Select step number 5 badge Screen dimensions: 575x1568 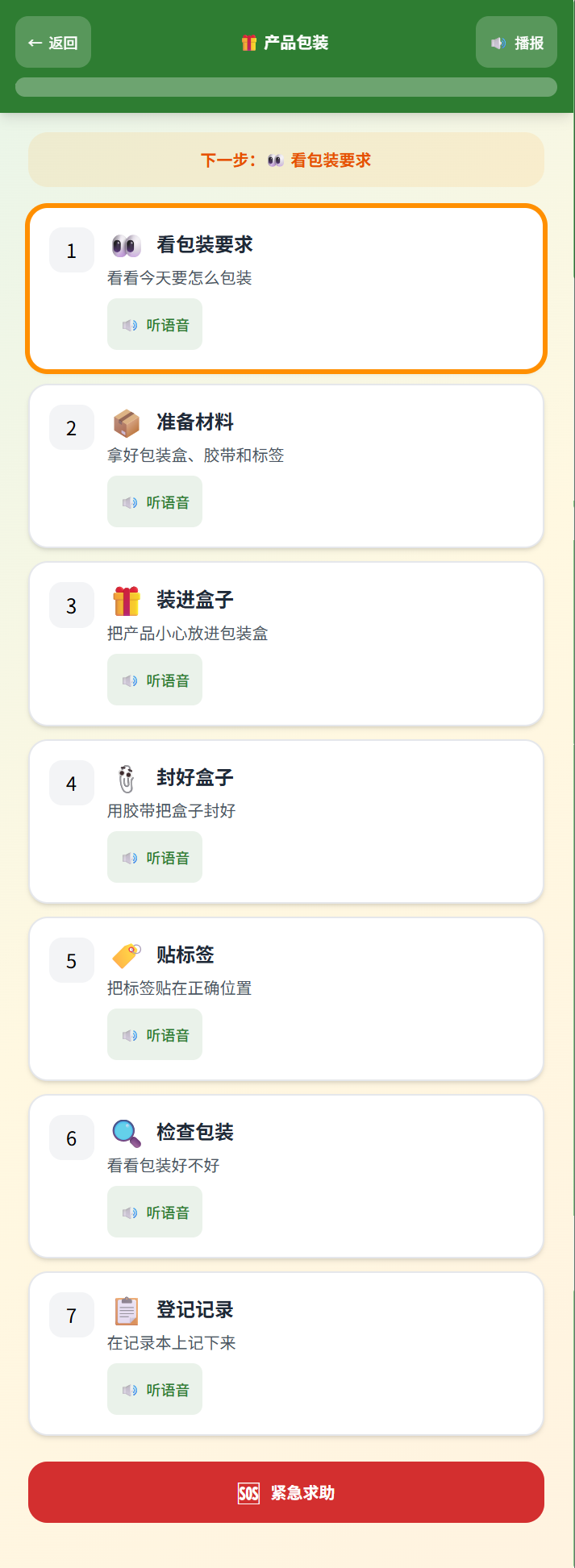tap(72, 961)
